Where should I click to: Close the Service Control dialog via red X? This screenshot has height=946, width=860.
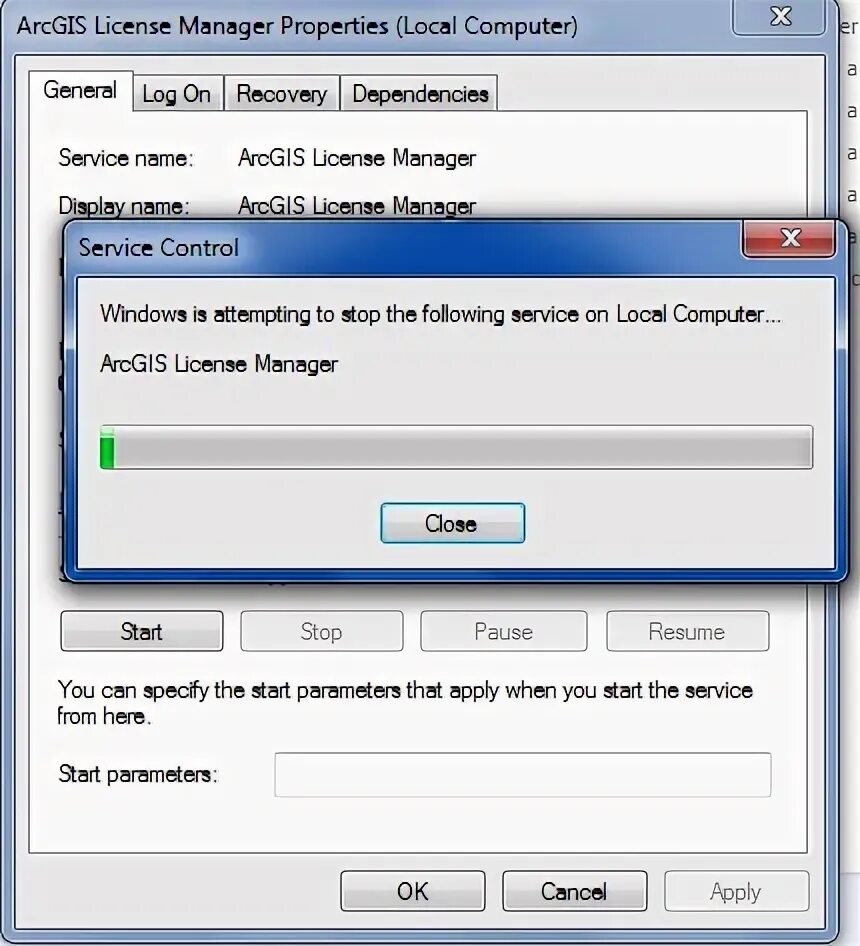coord(789,239)
